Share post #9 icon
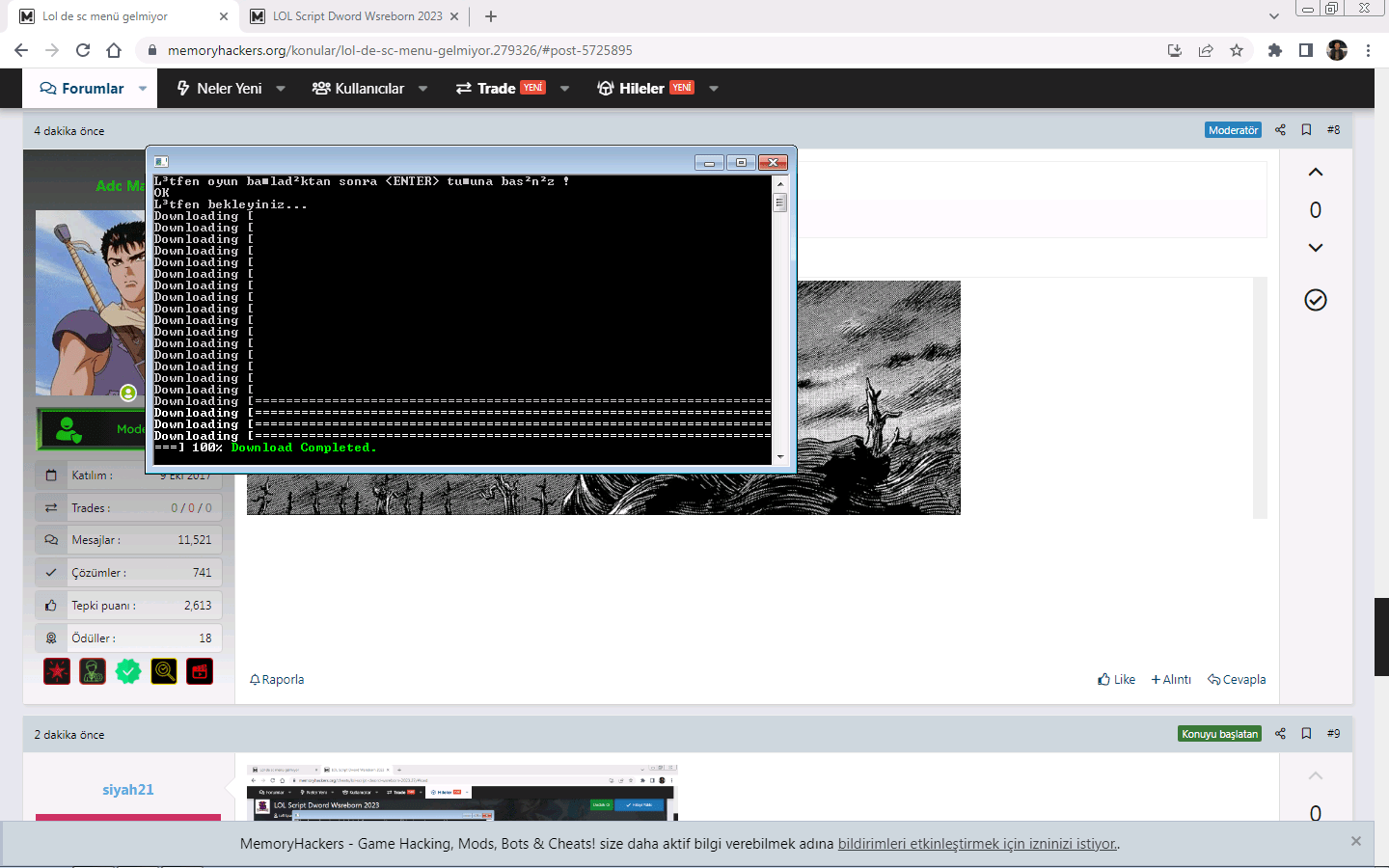 [1280, 734]
